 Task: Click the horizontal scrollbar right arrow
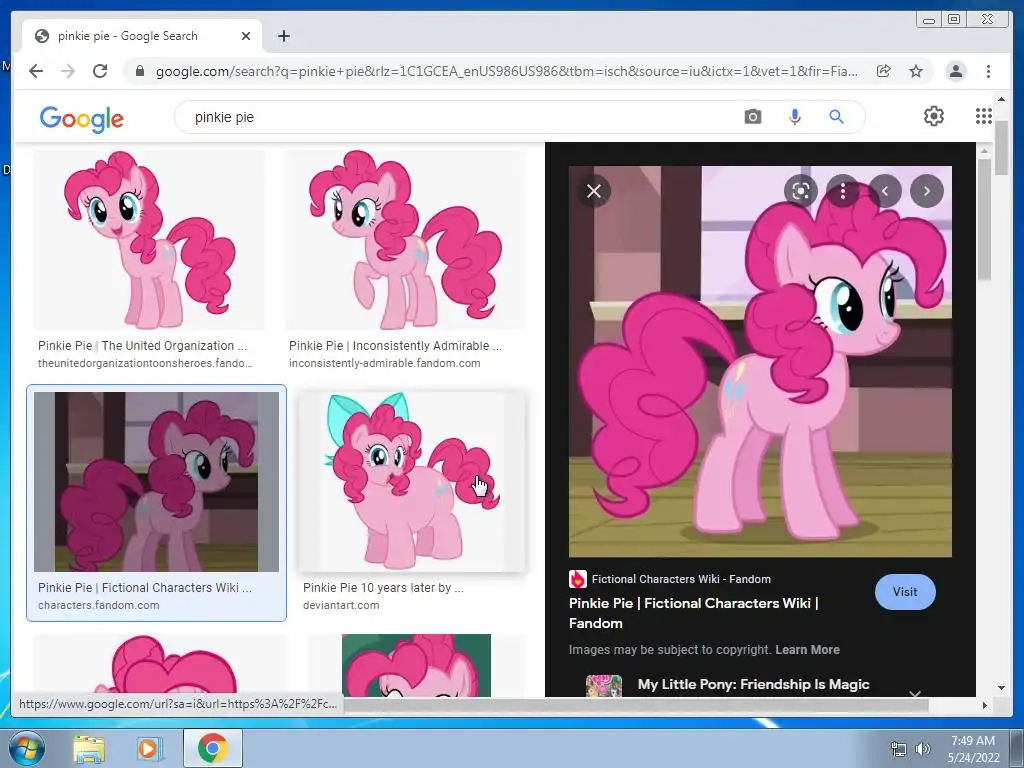pyautogui.click(x=985, y=705)
